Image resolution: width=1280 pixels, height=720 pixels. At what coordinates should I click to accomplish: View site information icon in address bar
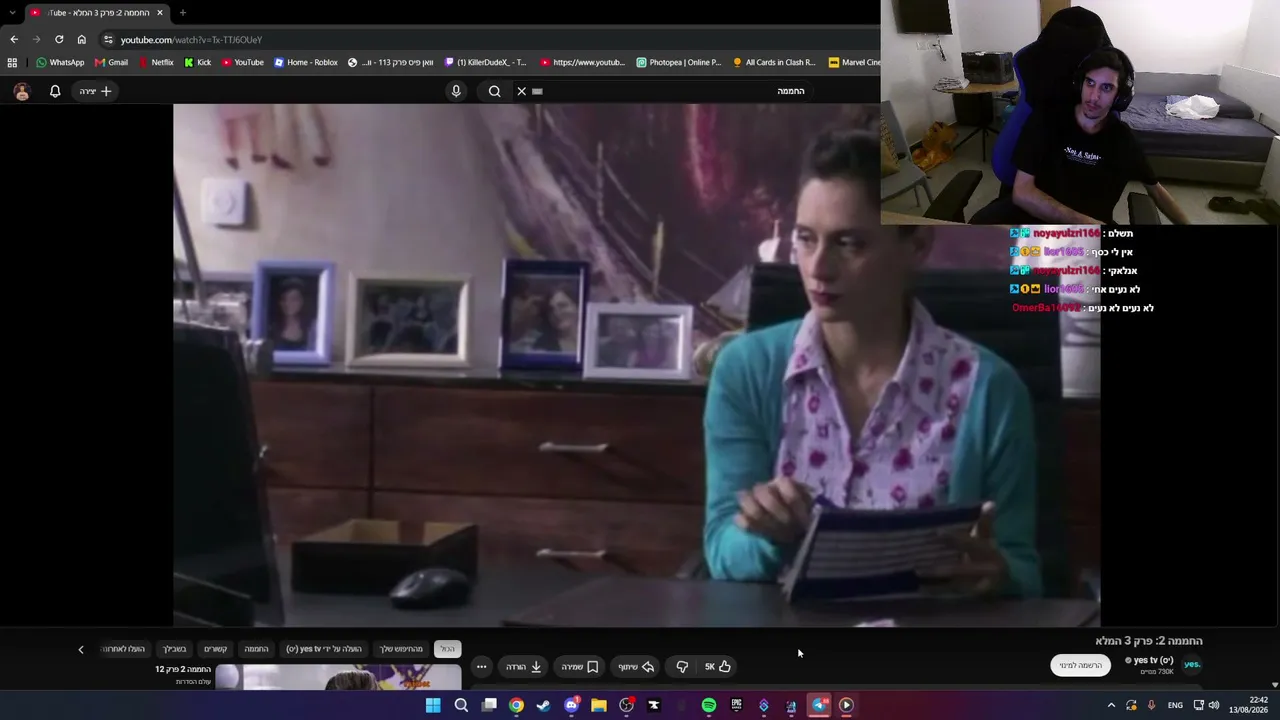(x=108, y=39)
